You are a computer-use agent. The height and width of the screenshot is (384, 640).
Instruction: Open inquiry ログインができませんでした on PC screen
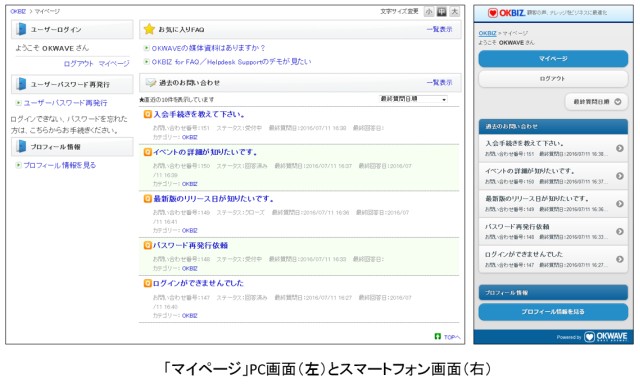(x=198, y=283)
